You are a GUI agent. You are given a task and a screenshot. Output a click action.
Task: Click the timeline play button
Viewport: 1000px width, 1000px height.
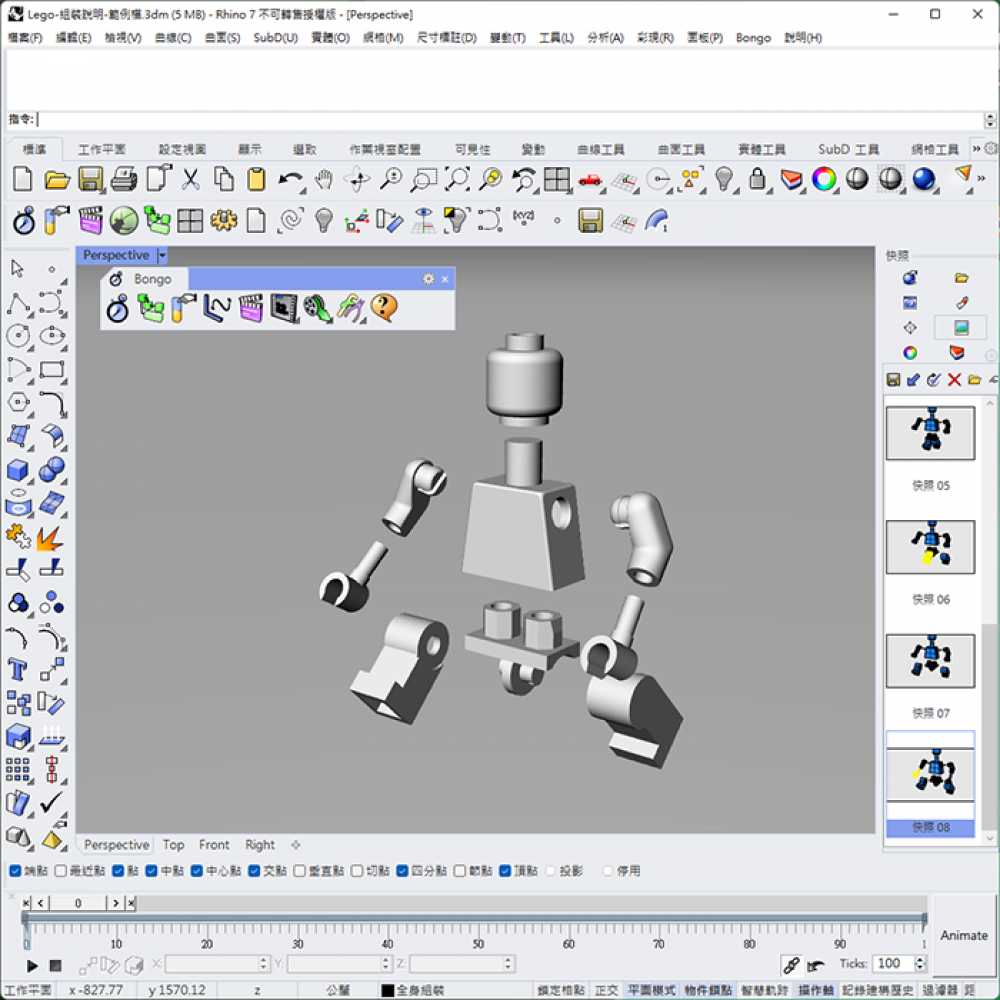click(x=32, y=966)
